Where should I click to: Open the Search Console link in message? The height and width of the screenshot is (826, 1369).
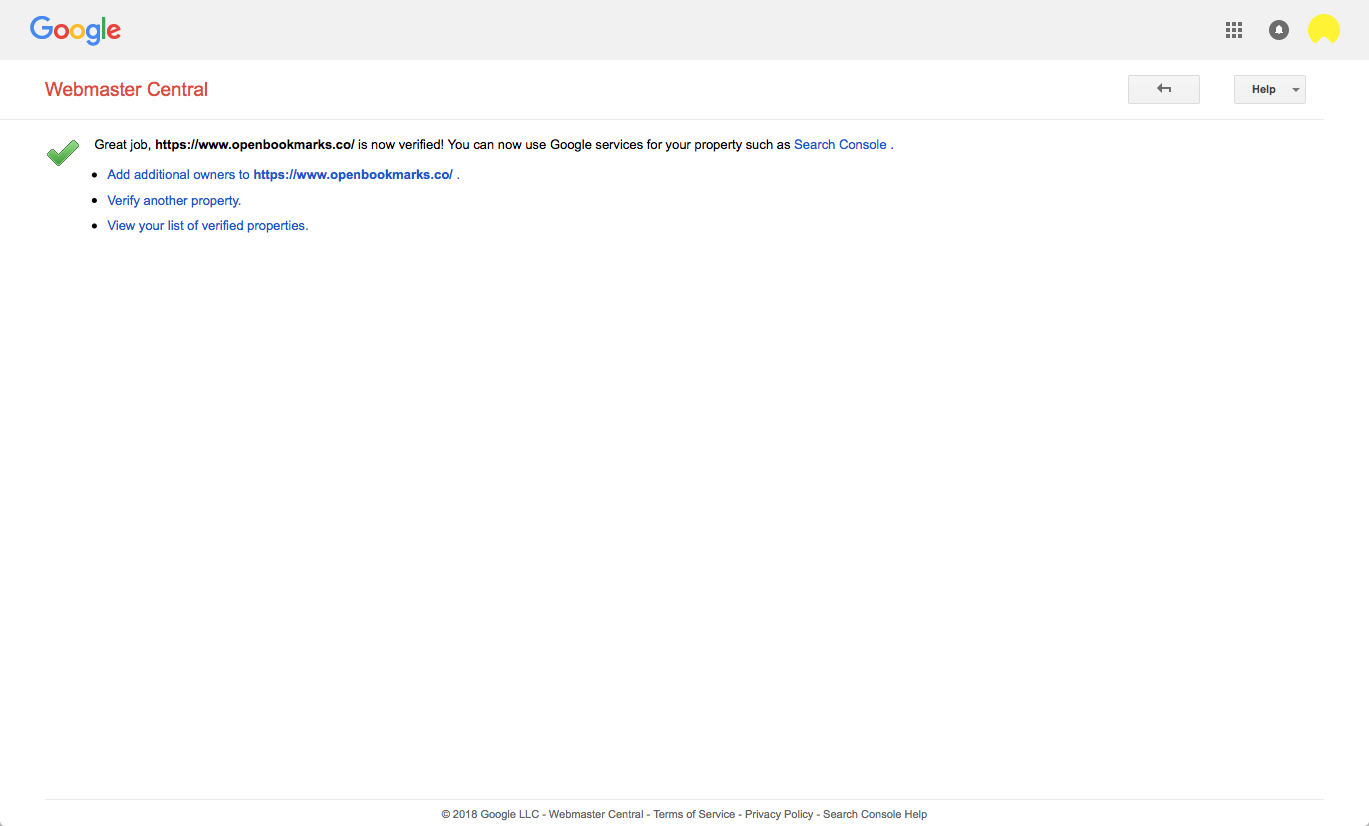pos(840,145)
